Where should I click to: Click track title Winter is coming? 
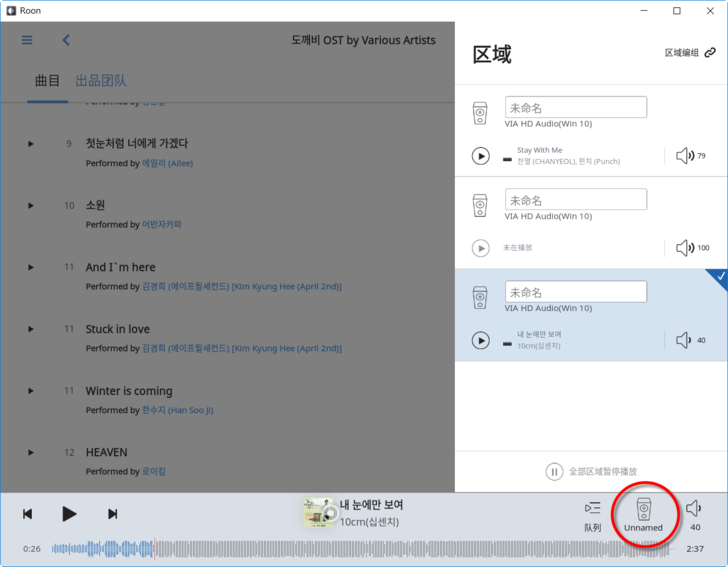click(x=129, y=391)
